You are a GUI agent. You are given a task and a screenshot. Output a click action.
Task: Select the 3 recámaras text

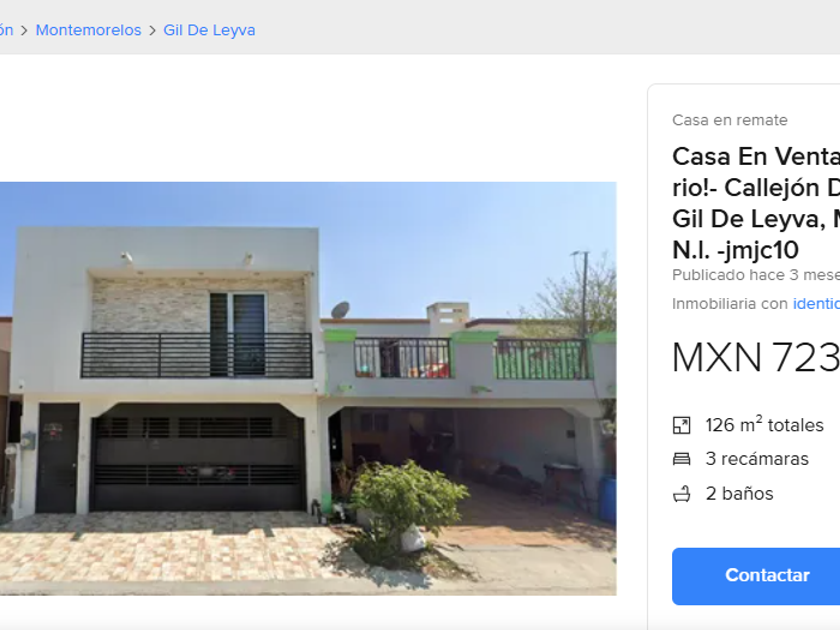point(757,459)
